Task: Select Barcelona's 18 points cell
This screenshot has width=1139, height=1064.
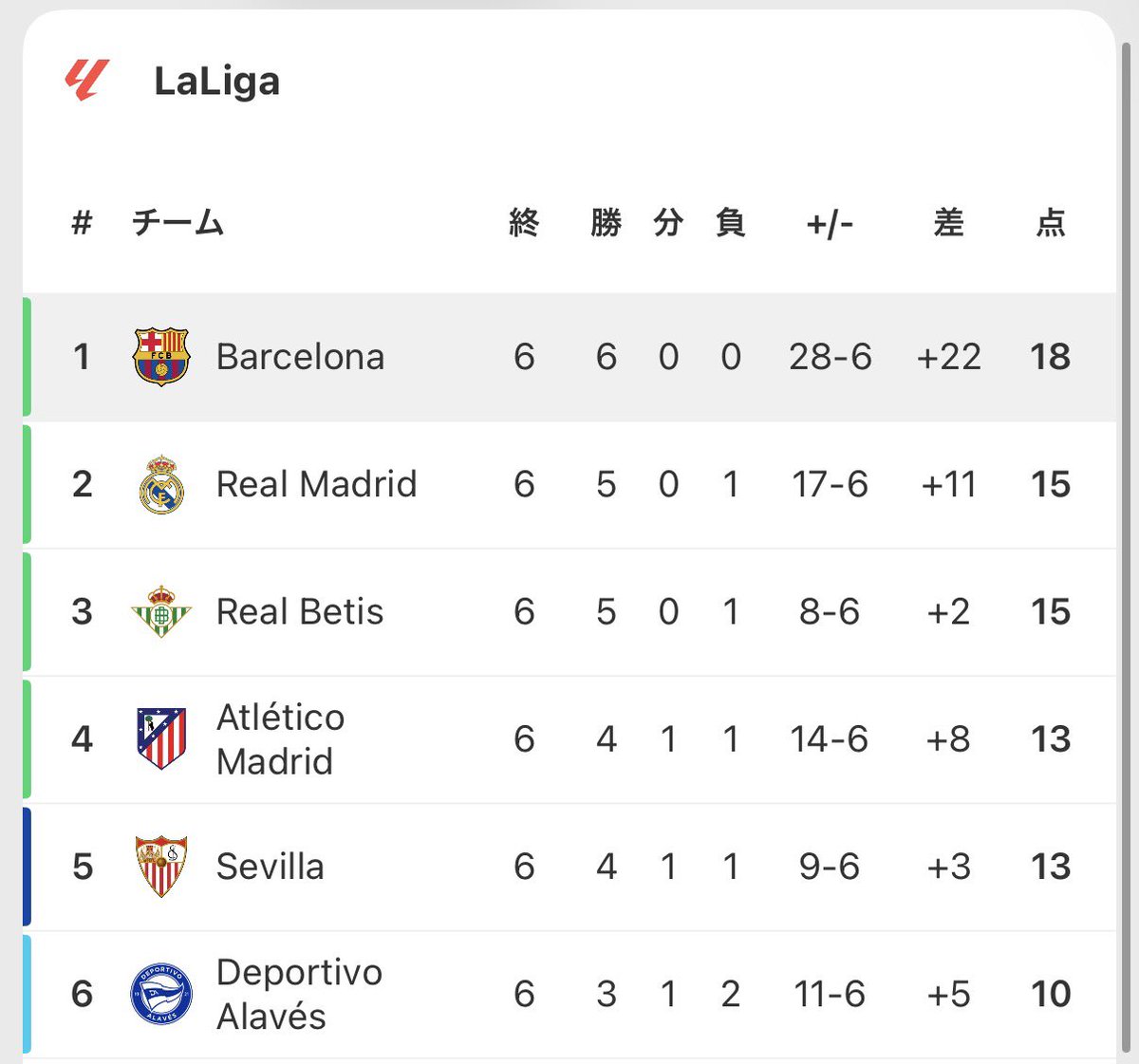Action: tap(1051, 357)
